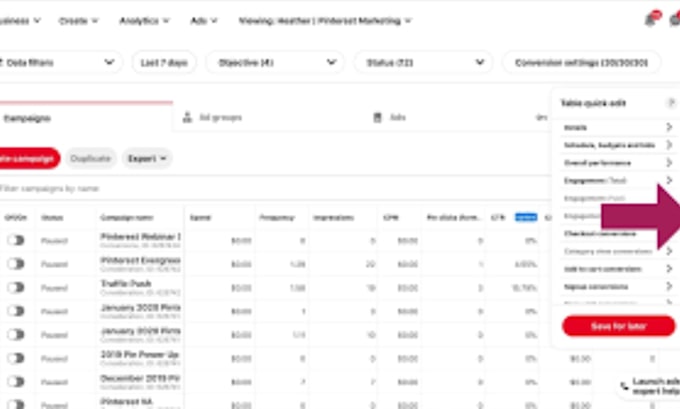
Task: Toggle the December 2019 campaign on
Action: pos(15,382)
